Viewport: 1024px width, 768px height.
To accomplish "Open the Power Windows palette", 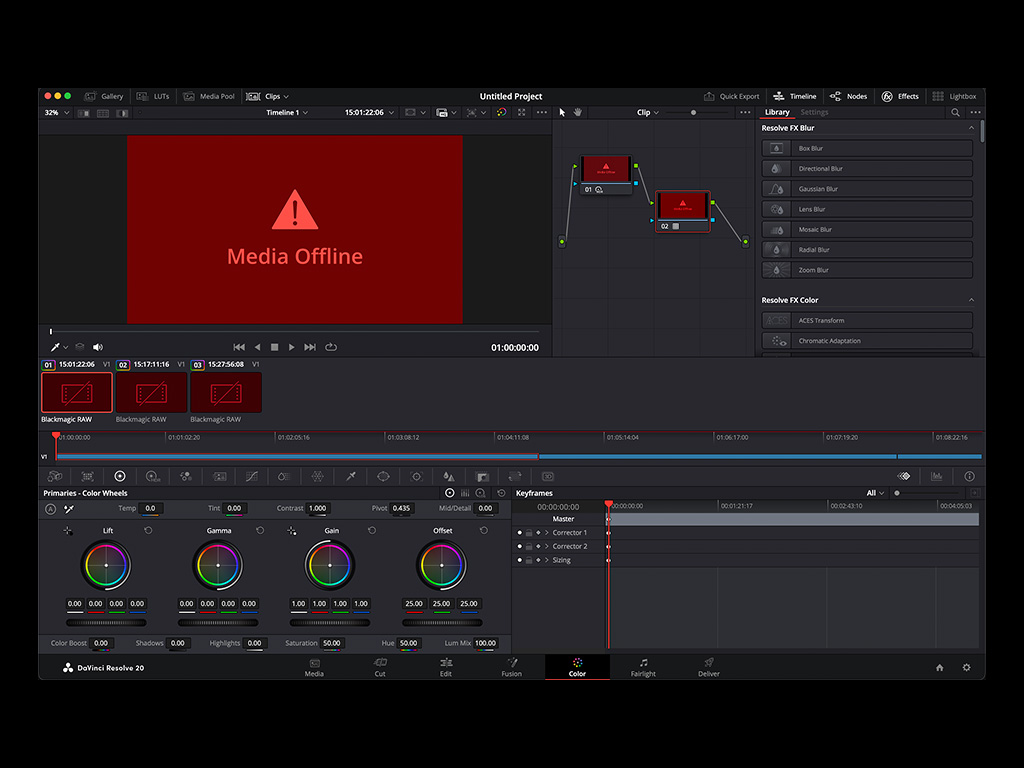I will tap(383, 476).
